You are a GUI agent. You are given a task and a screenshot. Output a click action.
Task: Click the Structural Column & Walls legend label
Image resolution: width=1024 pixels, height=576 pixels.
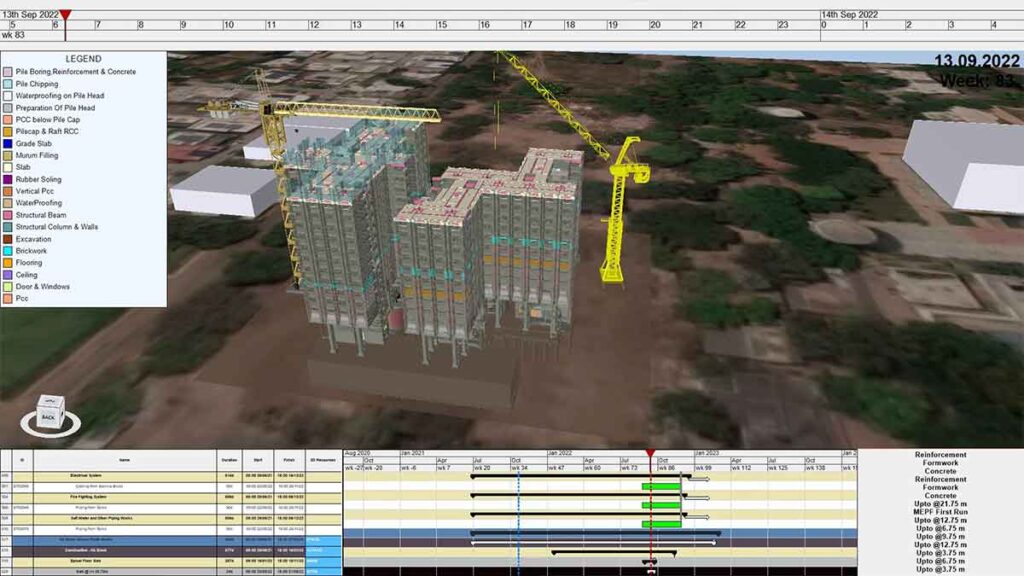[57, 227]
